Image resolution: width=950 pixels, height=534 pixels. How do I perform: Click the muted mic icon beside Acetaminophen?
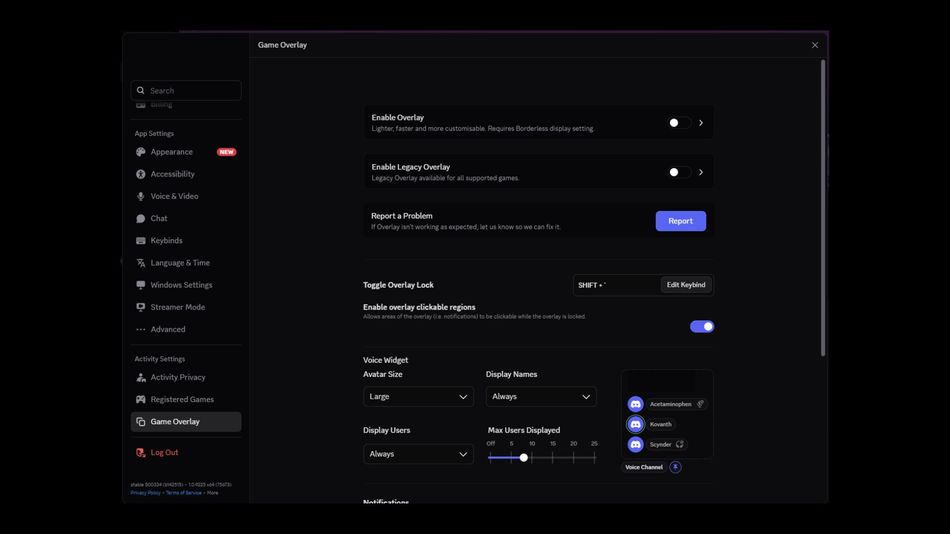point(700,404)
